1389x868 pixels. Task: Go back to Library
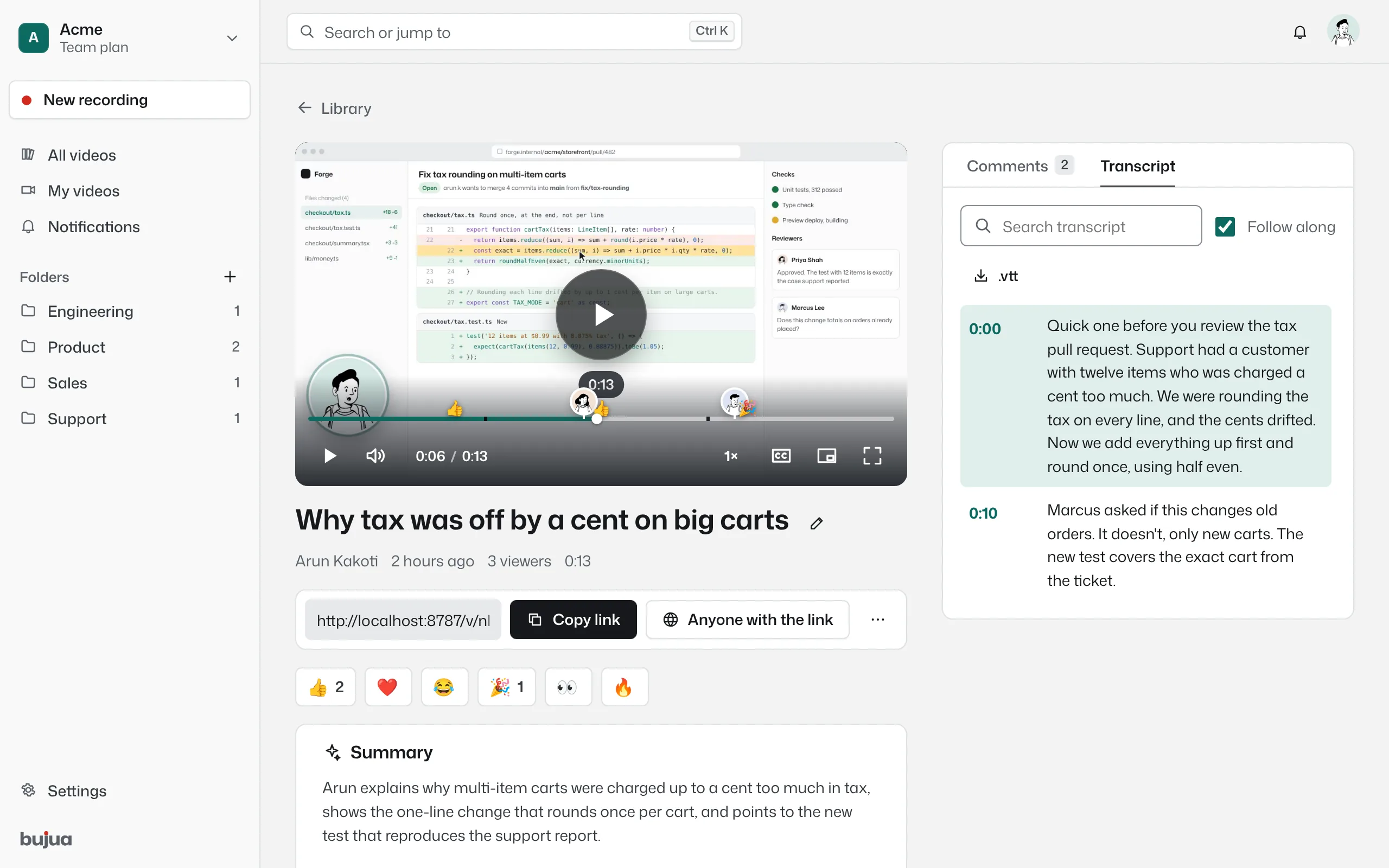pos(335,108)
